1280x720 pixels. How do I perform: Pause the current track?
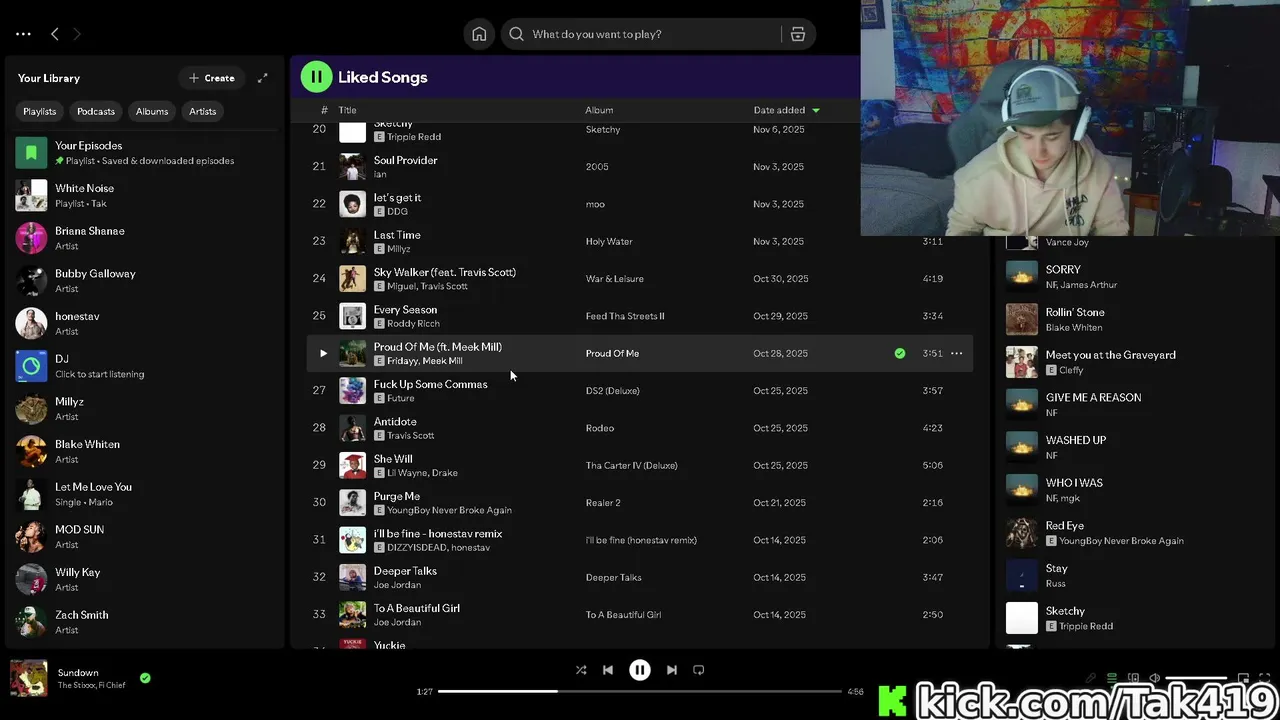click(640, 670)
